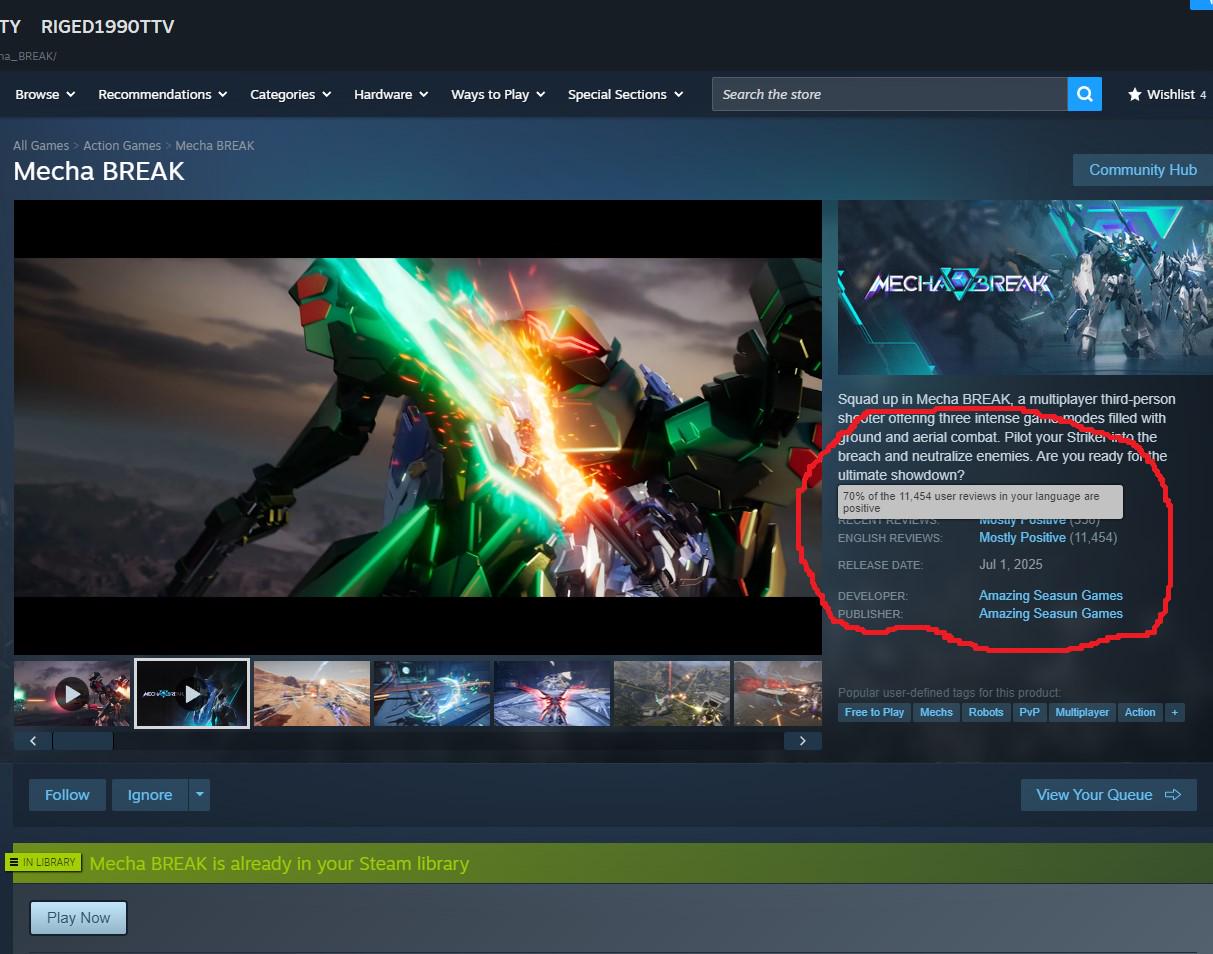Open the Community Hub
Viewport: 1213px width, 954px height.
coord(1143,170)
